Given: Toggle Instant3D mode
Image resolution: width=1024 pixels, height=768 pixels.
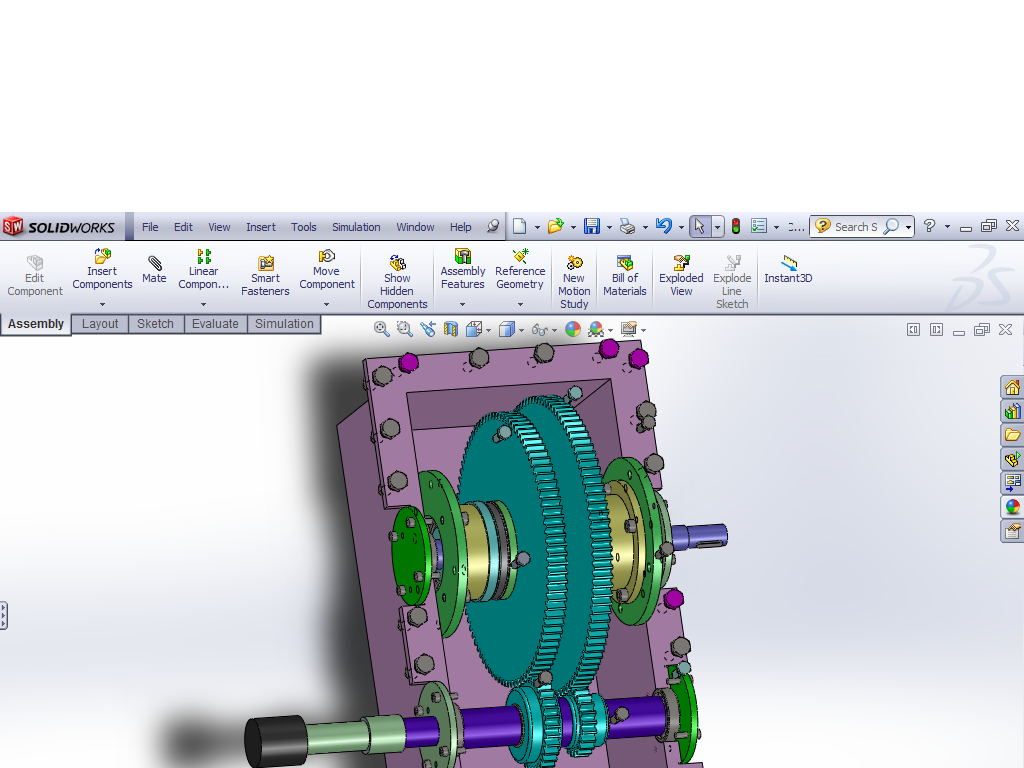Looking at the screenshot, I should [788, 269].
